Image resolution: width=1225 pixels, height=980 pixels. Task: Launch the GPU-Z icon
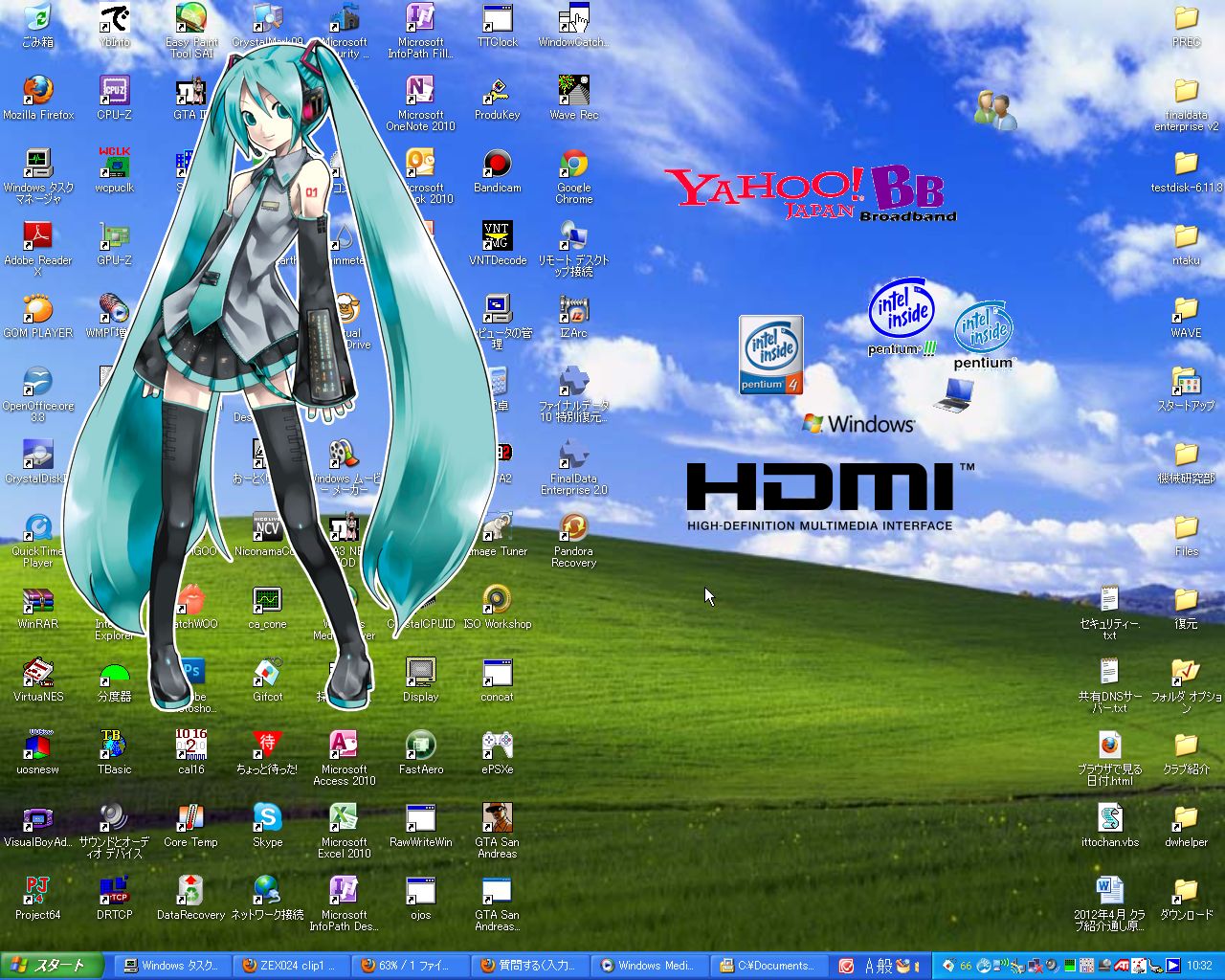click(x=115, y=243)
